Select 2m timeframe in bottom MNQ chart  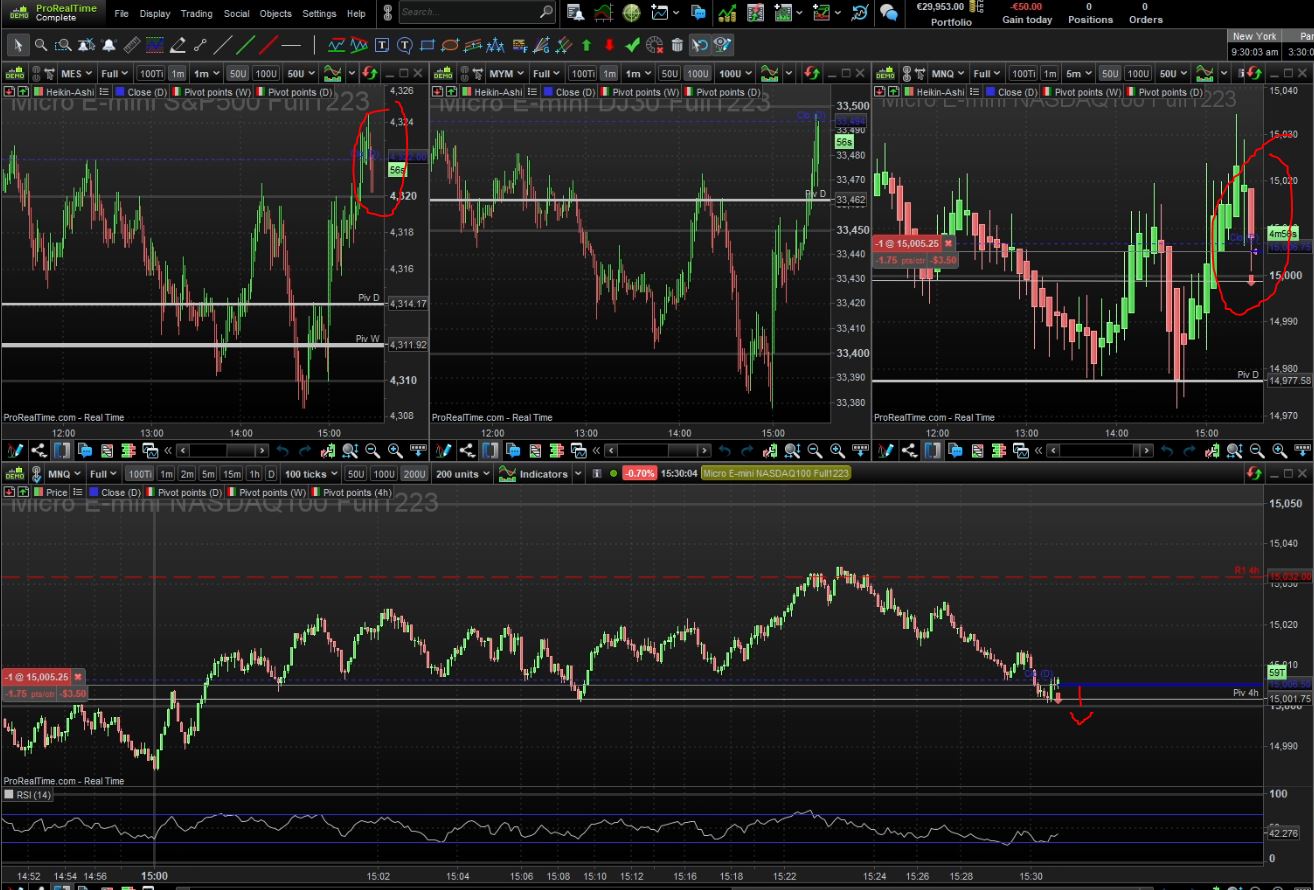(x=187, y=473)
